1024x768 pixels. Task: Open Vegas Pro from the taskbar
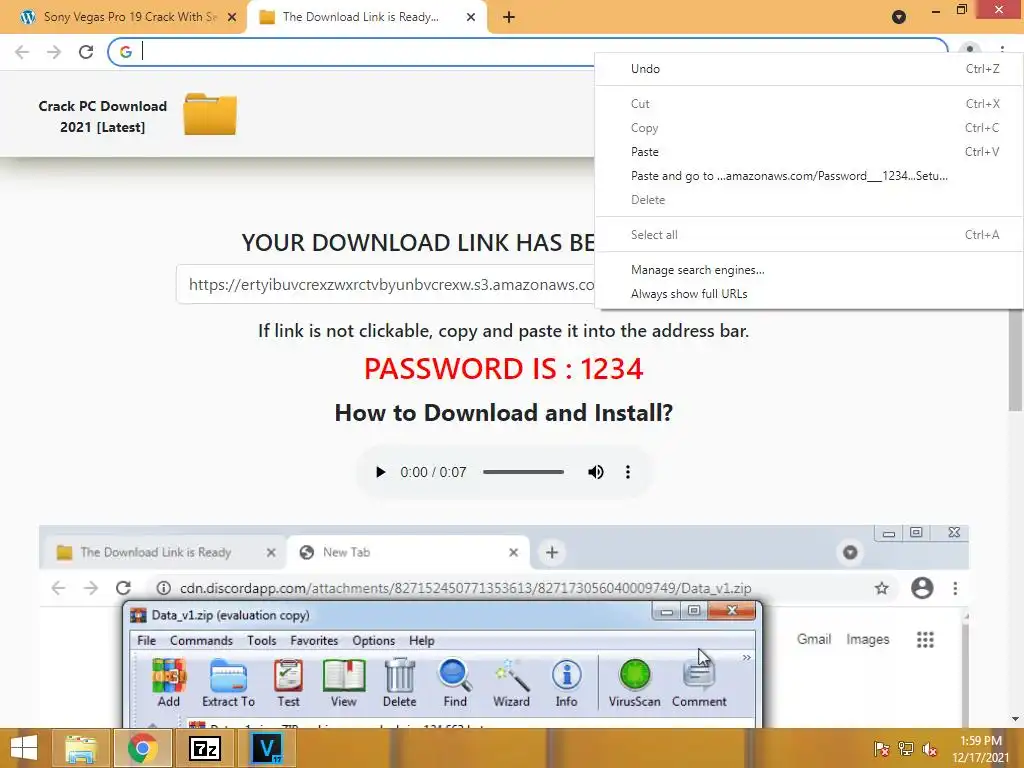point(267,748)
